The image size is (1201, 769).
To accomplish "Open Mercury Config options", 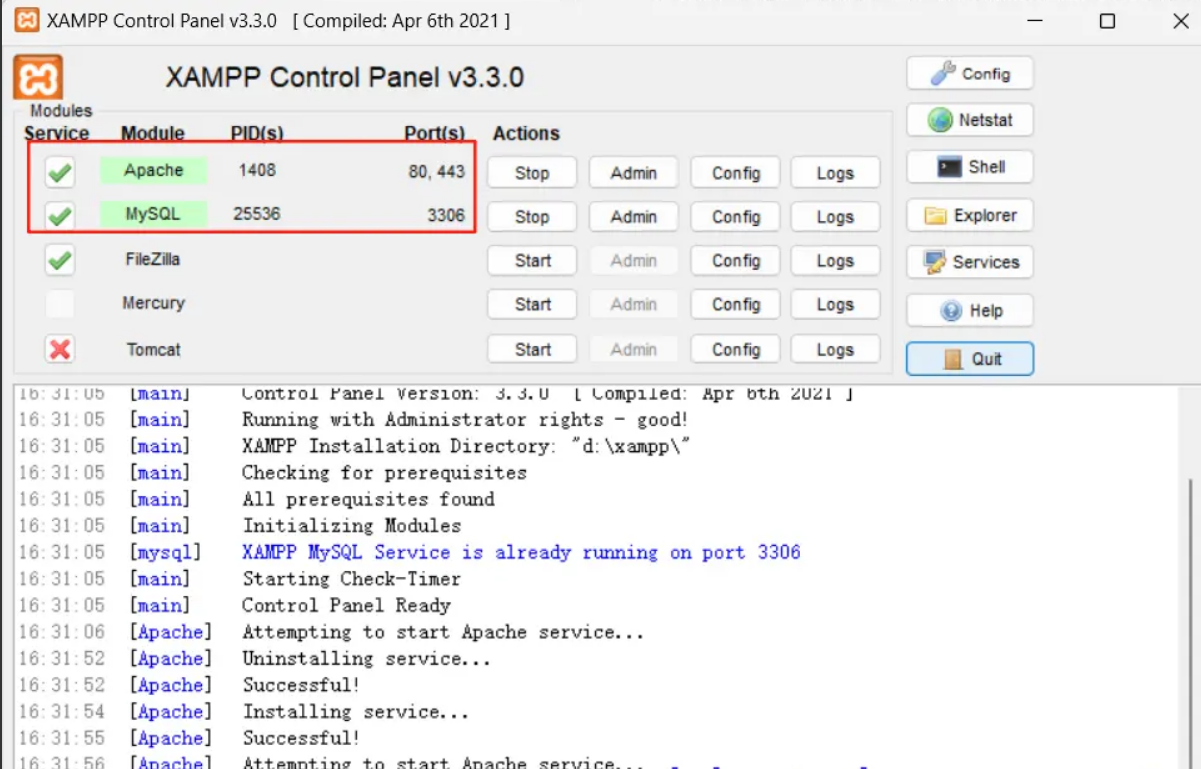I will [736, 305].
